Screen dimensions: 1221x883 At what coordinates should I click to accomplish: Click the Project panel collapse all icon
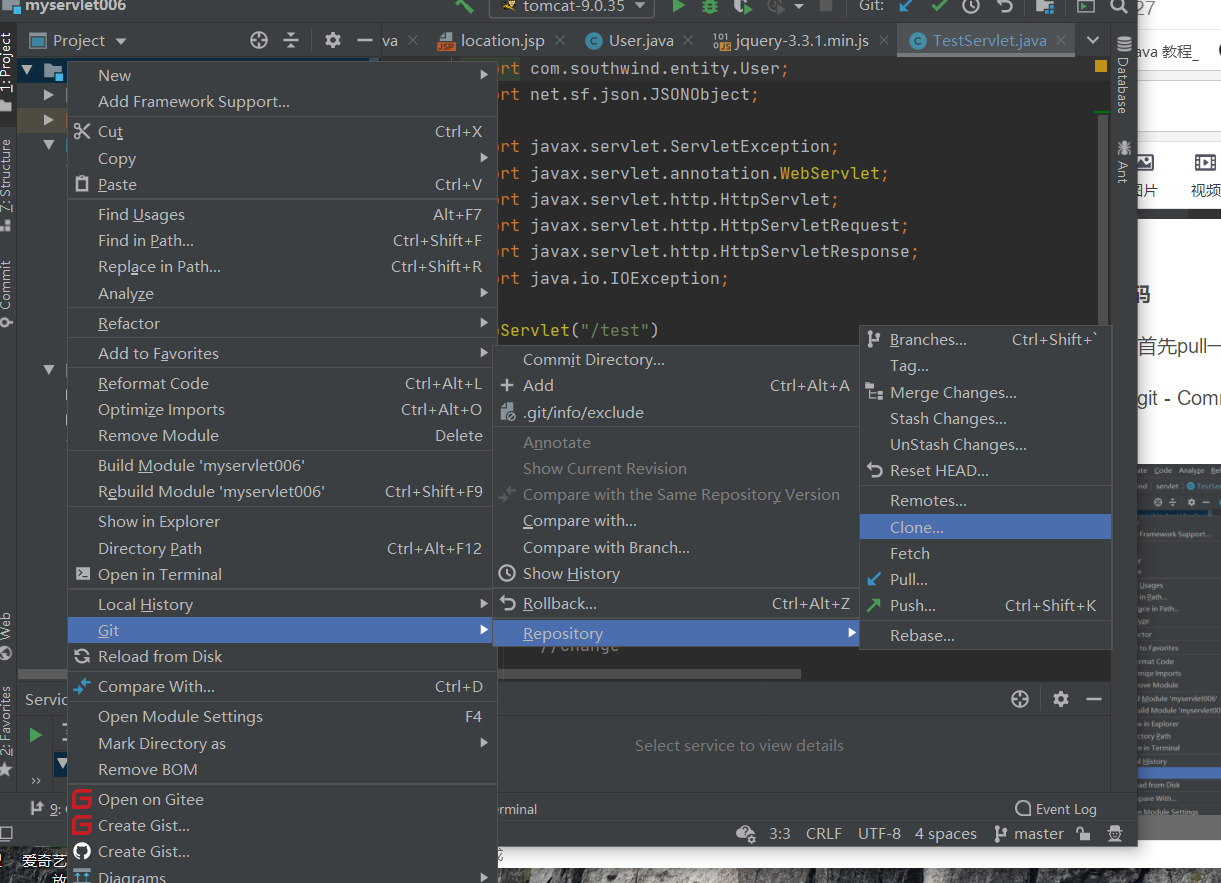(291, 40)
